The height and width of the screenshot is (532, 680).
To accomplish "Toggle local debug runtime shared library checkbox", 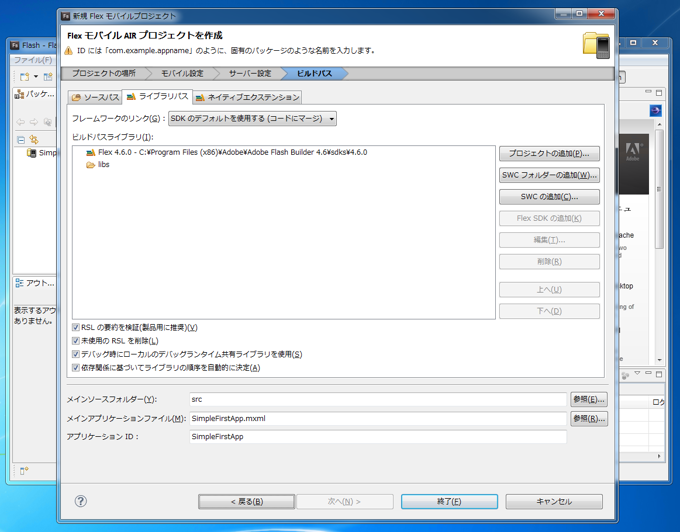I will coord(75,354).
